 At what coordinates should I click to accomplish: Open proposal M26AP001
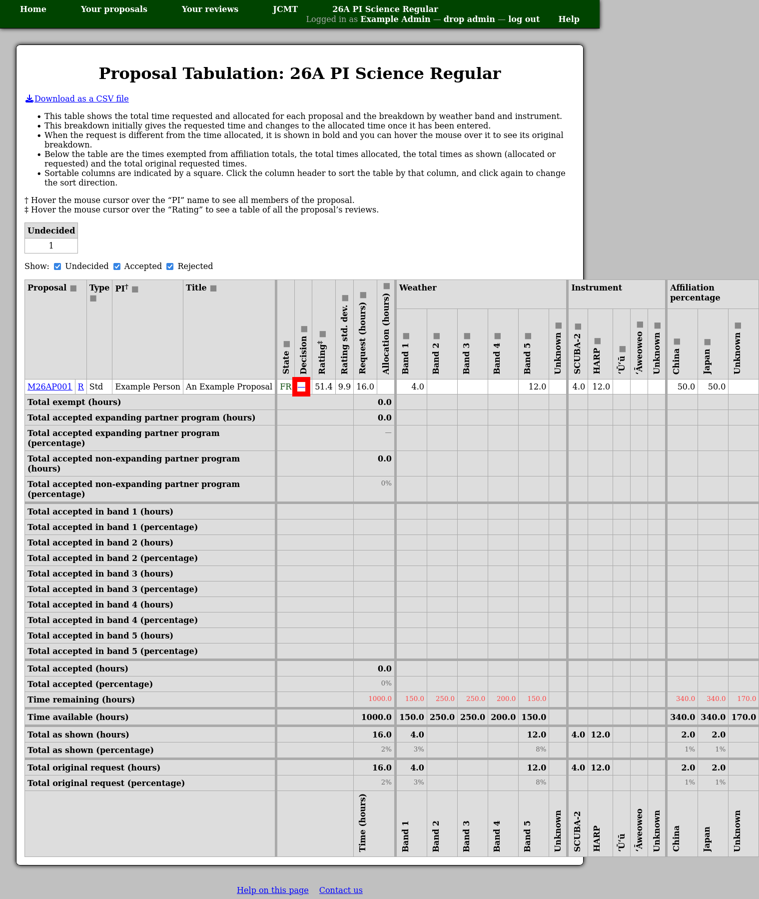(50, 387)
